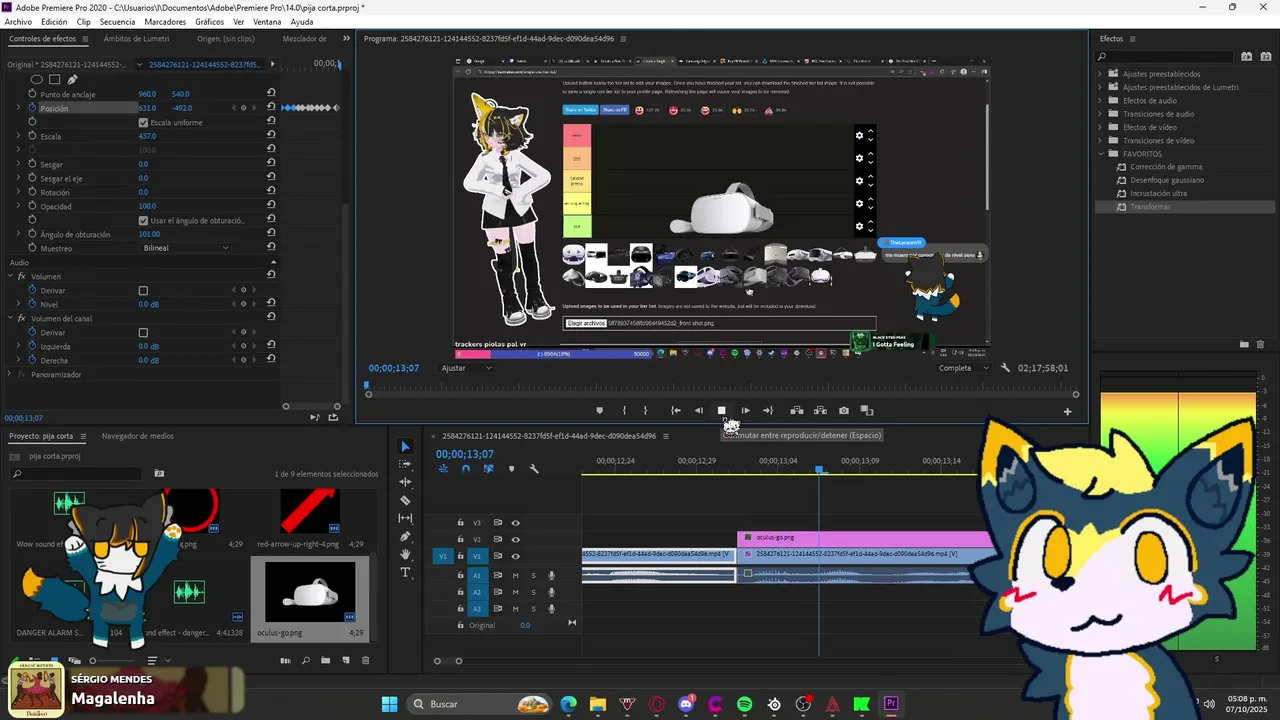
Task: Open Secuencia menu
Action: [x=117, y=21]
